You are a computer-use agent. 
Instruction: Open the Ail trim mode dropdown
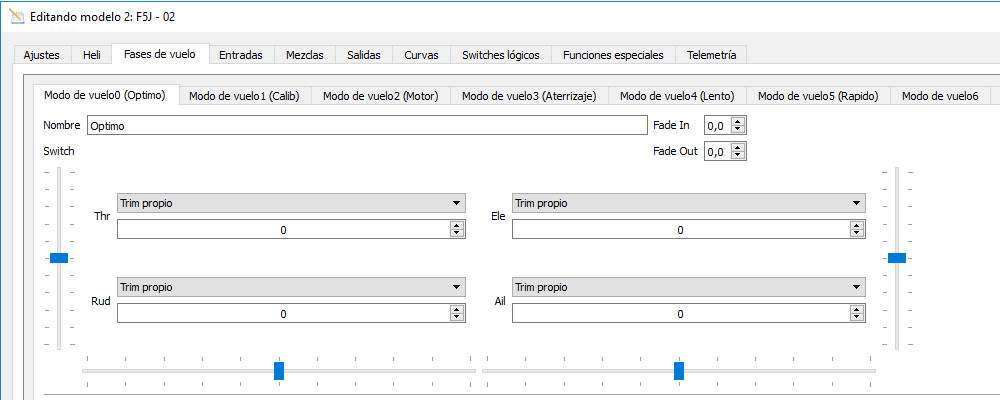pos(687,287)
